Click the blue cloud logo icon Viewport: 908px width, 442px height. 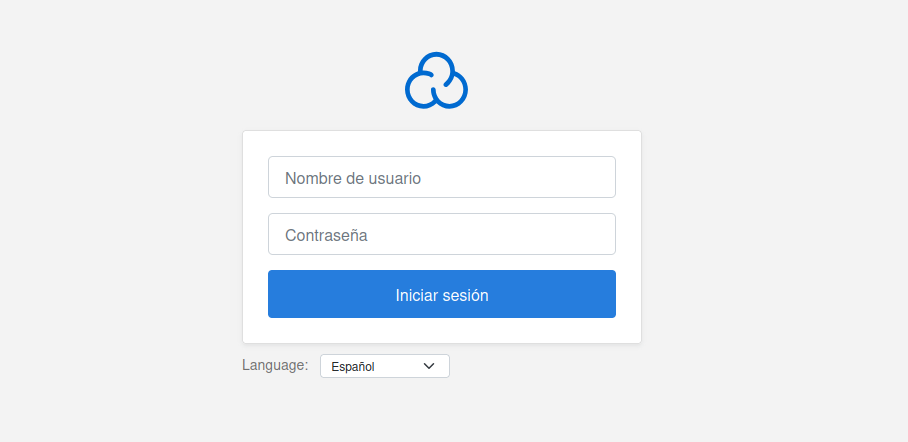(436, 80)
